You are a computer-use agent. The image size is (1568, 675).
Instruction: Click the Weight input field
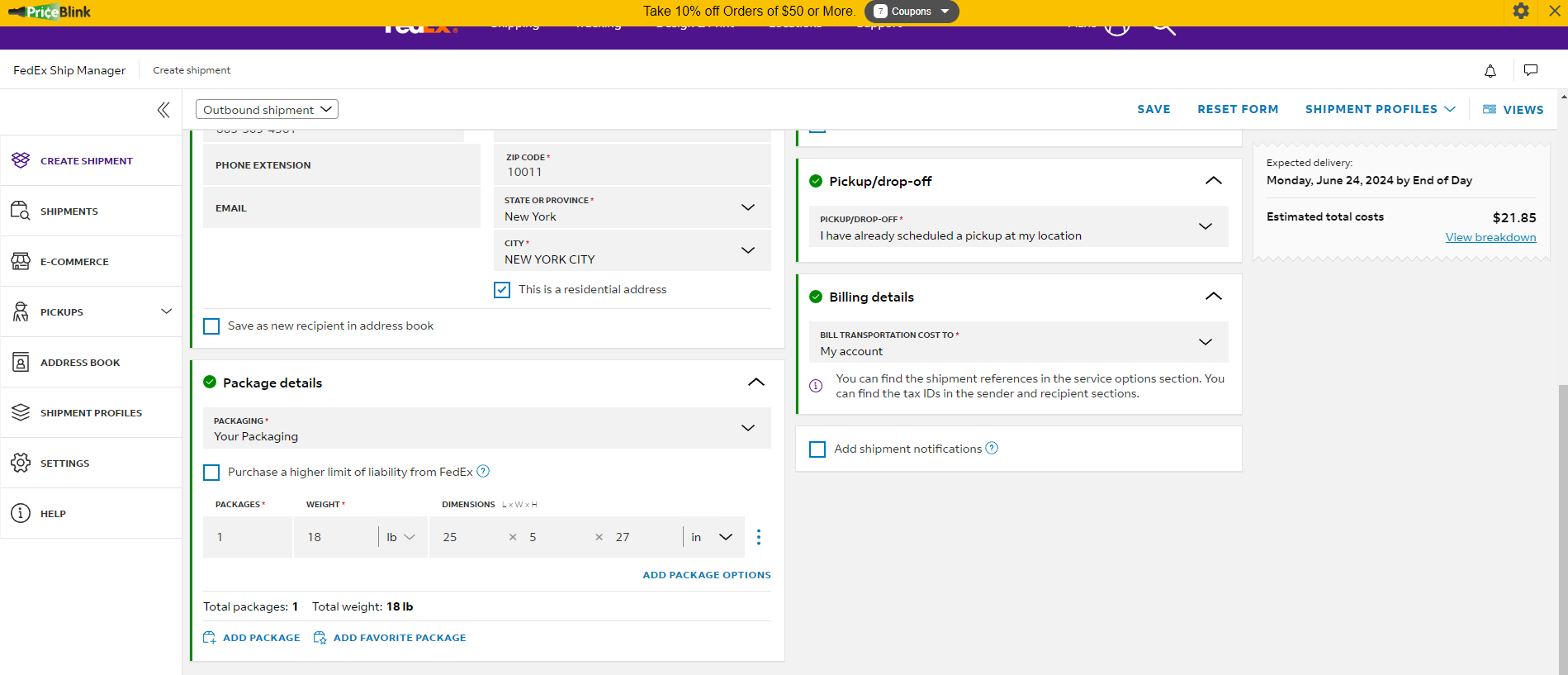click(x=335, y=537)
